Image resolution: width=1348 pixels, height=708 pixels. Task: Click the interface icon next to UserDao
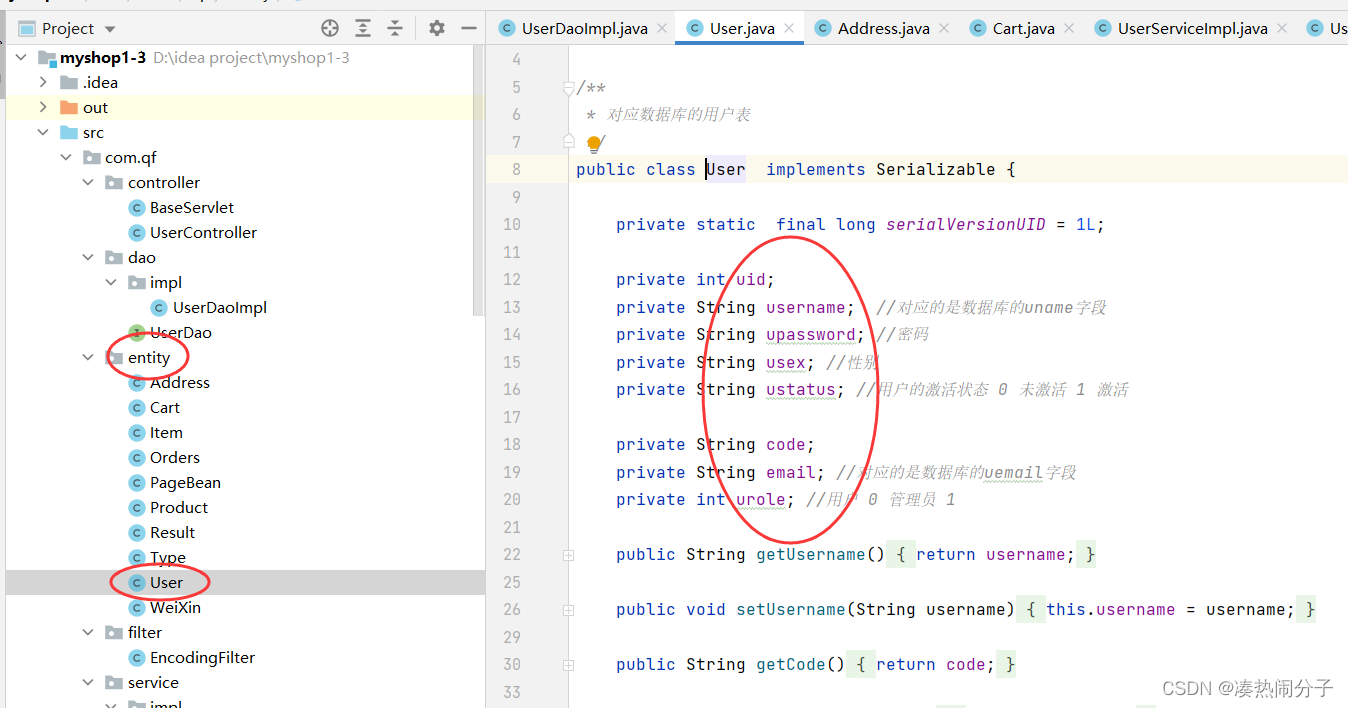[137, 332]
